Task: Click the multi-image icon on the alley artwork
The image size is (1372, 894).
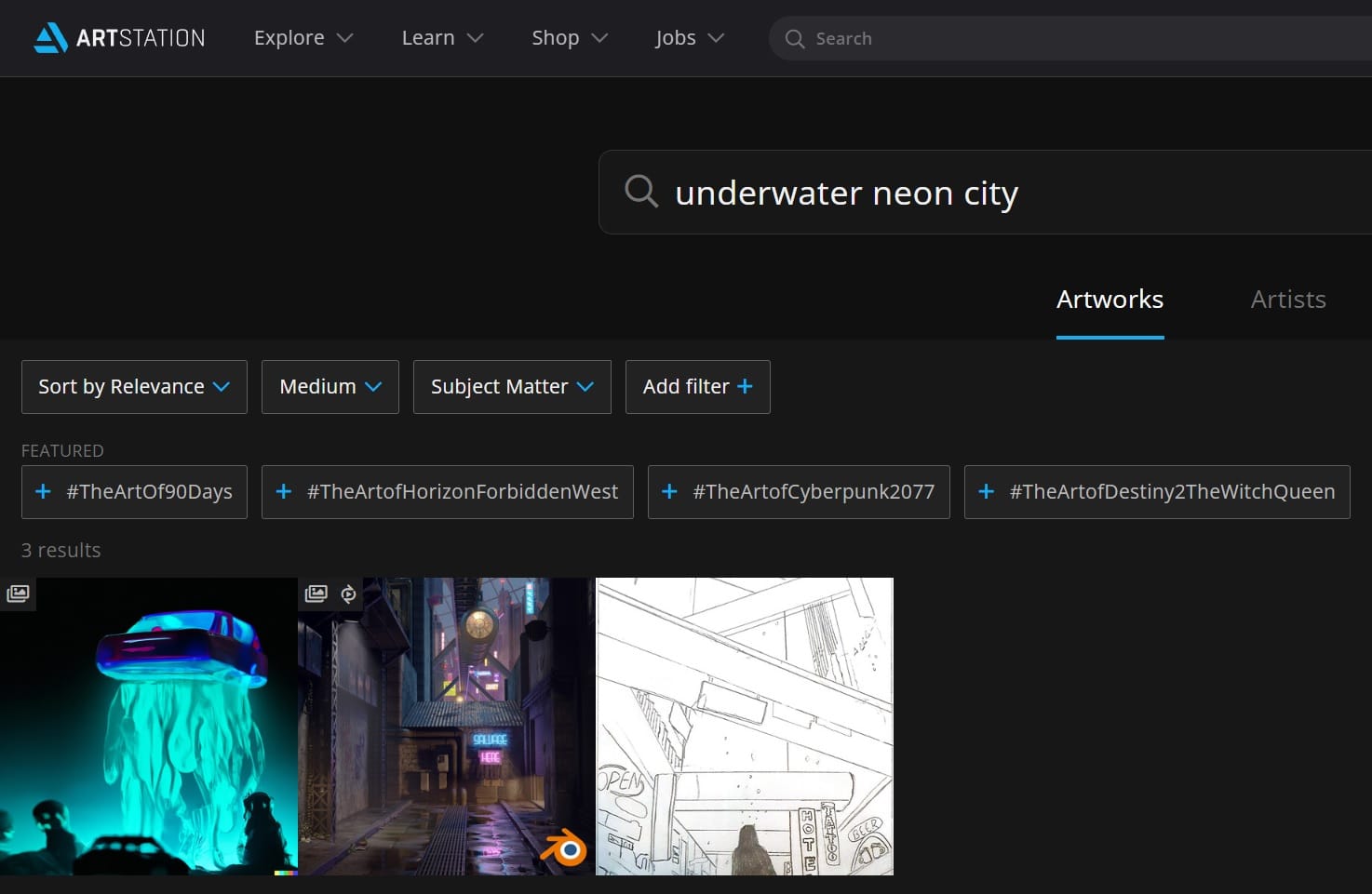Action: [x=316, y=594]
